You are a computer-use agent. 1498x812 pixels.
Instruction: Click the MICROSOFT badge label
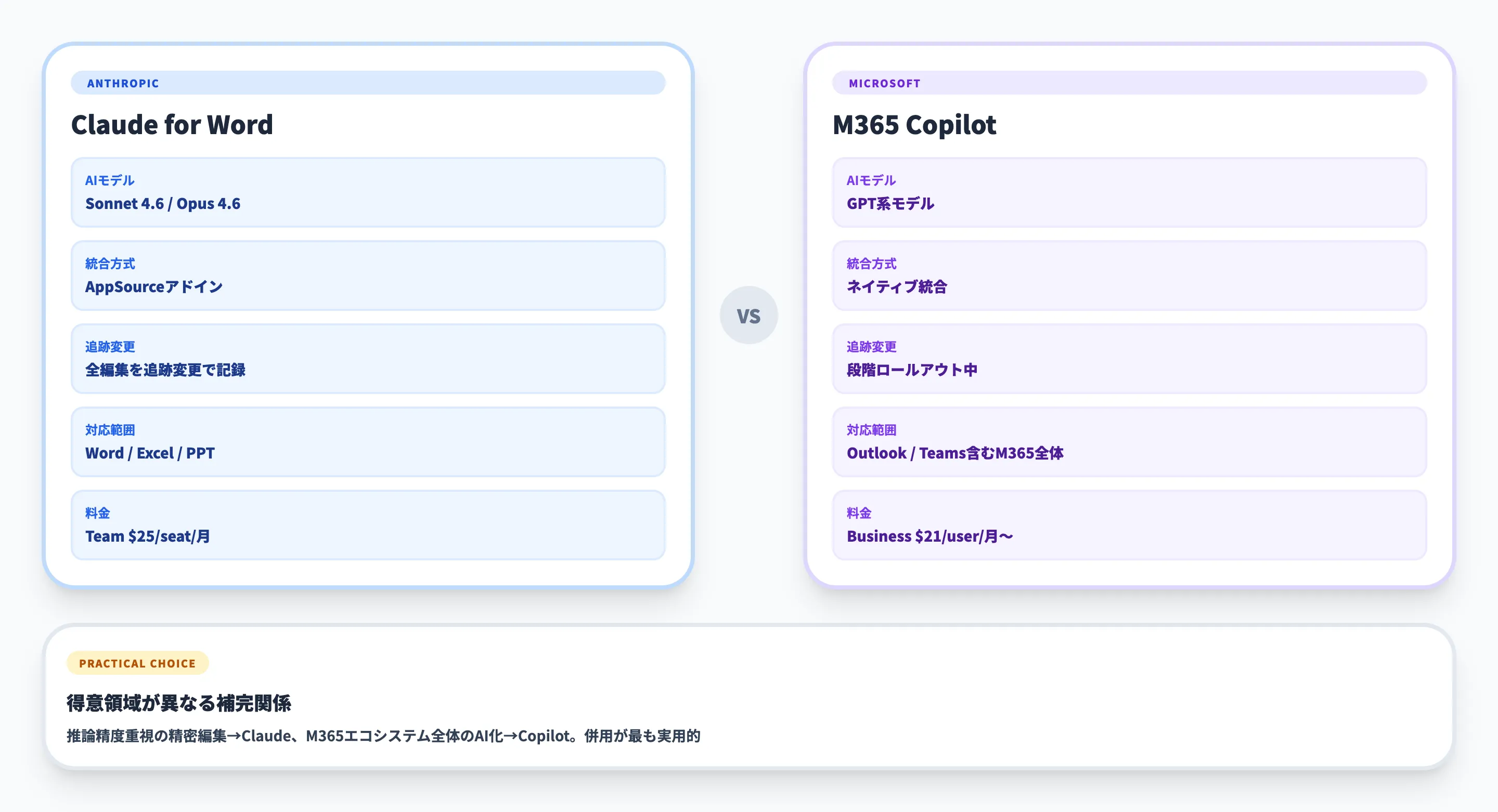point(884,83)
